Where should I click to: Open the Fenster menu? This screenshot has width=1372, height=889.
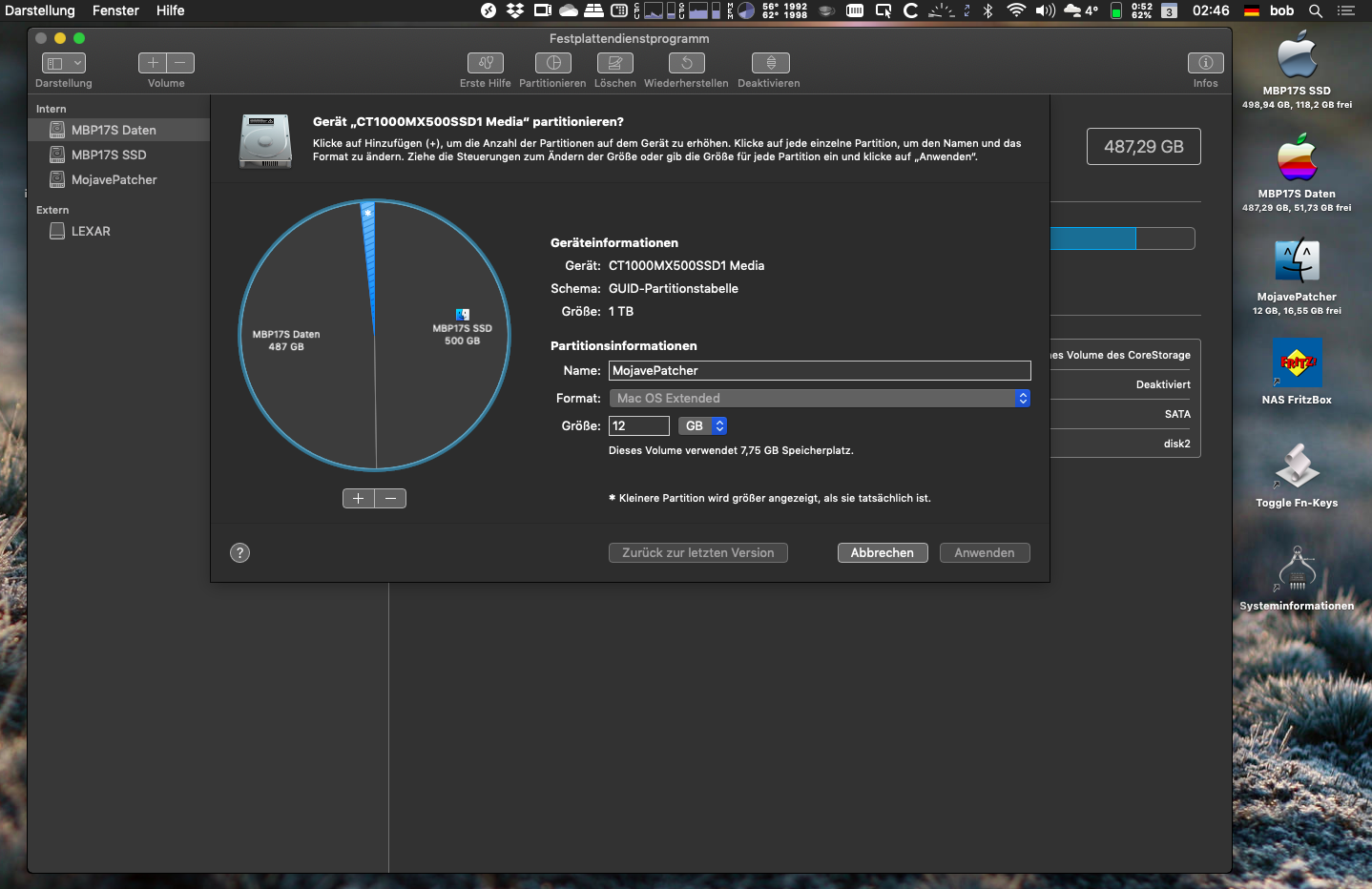115,10
